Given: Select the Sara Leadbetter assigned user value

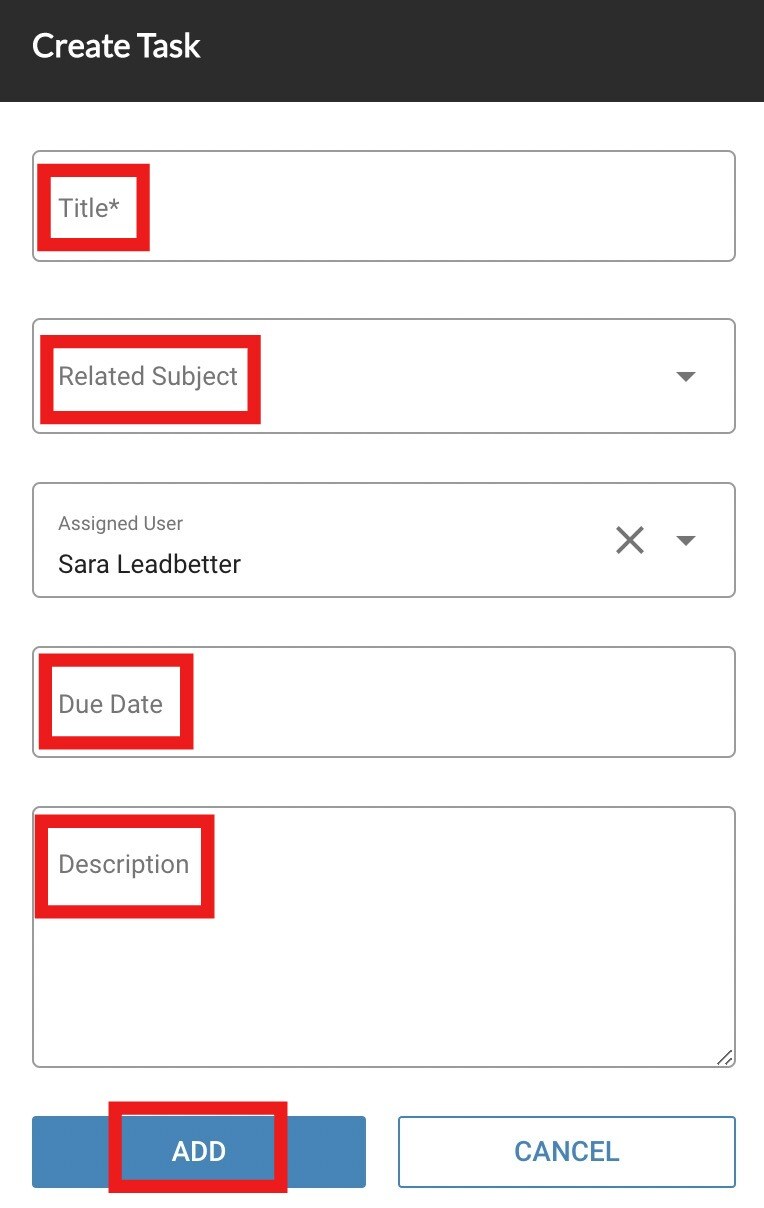Looking at the screenshot, I should 150,564.
